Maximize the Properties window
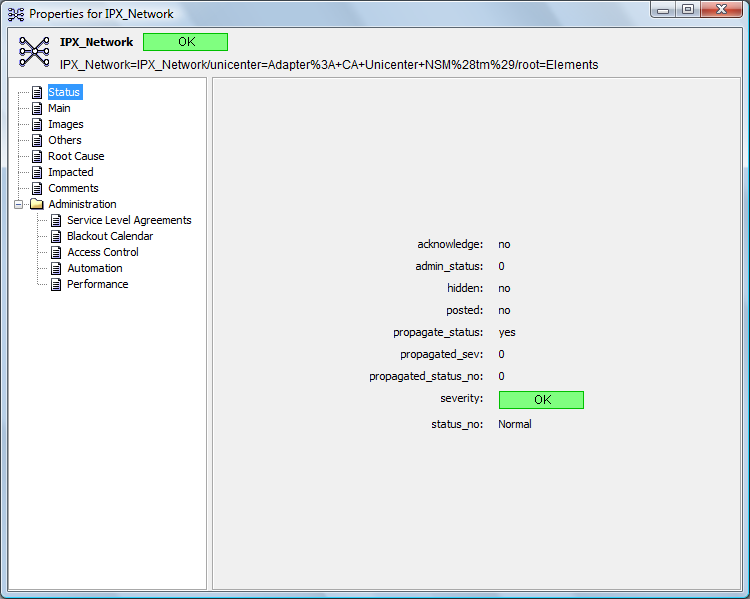This screenshot has width=750, height=599. tap(688, 9)
